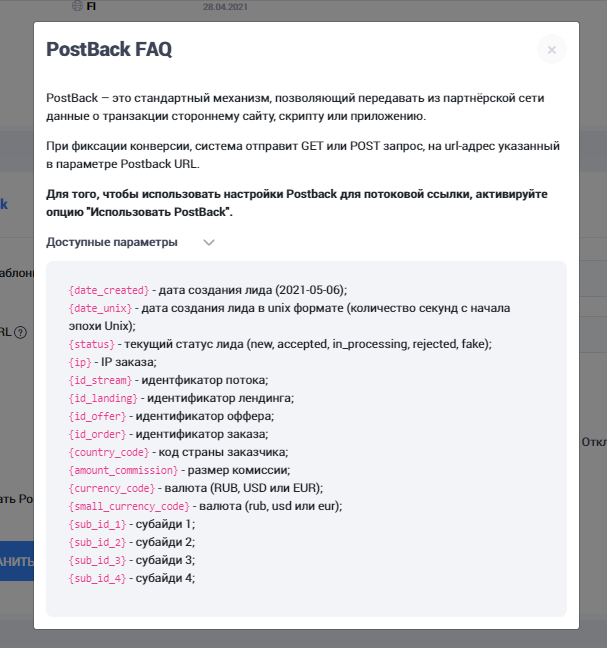Select the {sub_id_1} parameter tag
The height and width of the screenshot is (648, 607).
[98, 524]
